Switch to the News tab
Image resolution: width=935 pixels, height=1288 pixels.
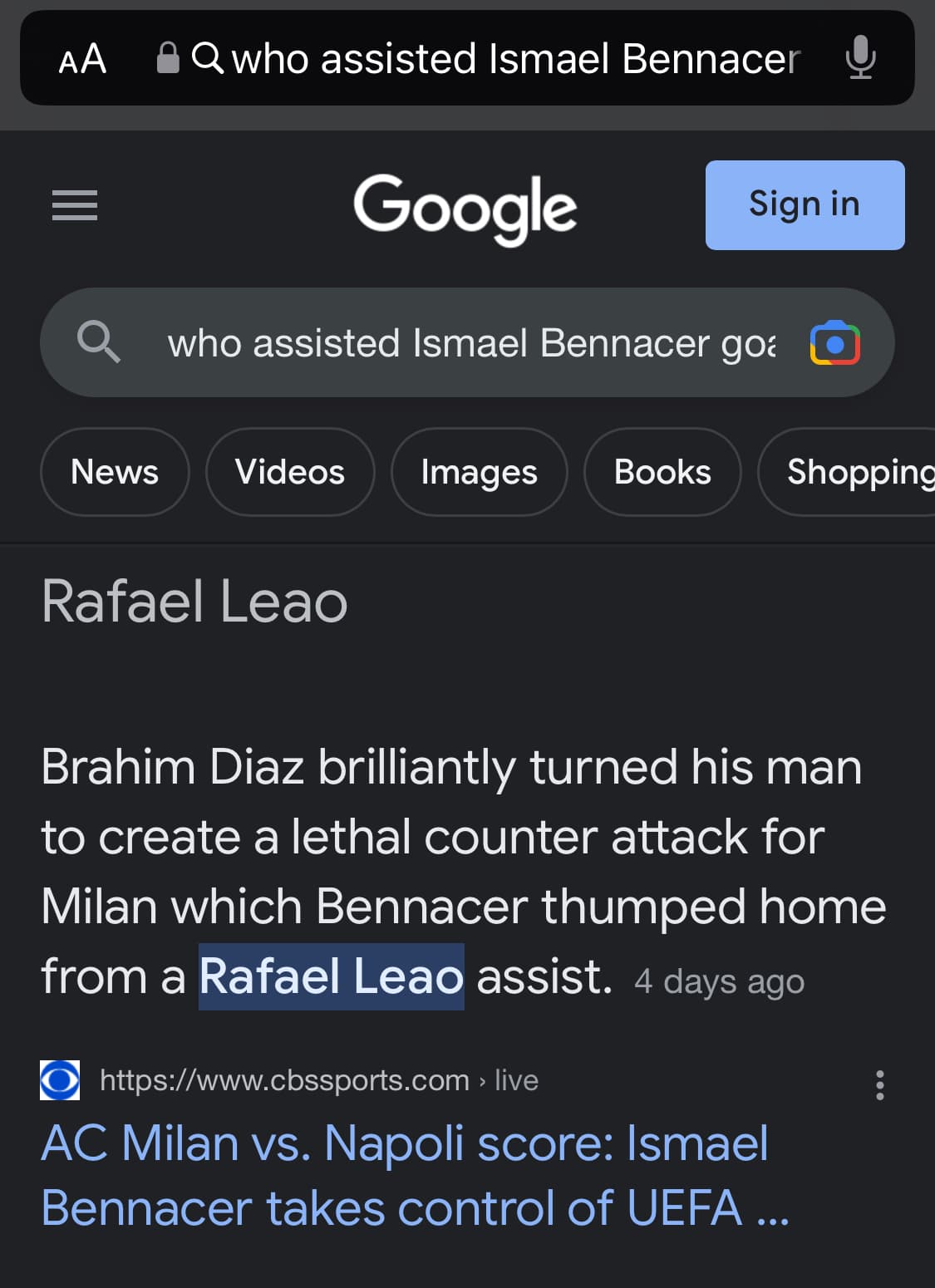[x=115, y=472]
